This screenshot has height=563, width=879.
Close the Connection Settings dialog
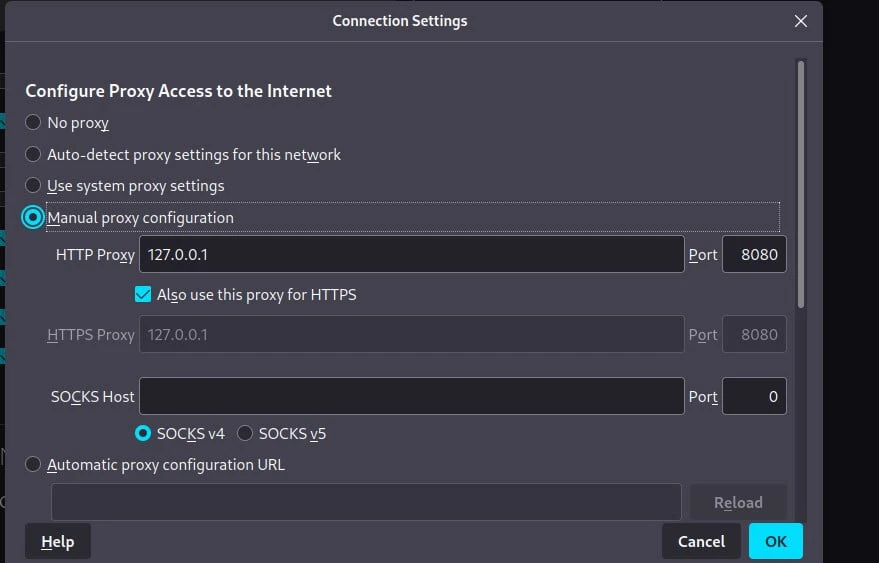(x=800, y=21)
